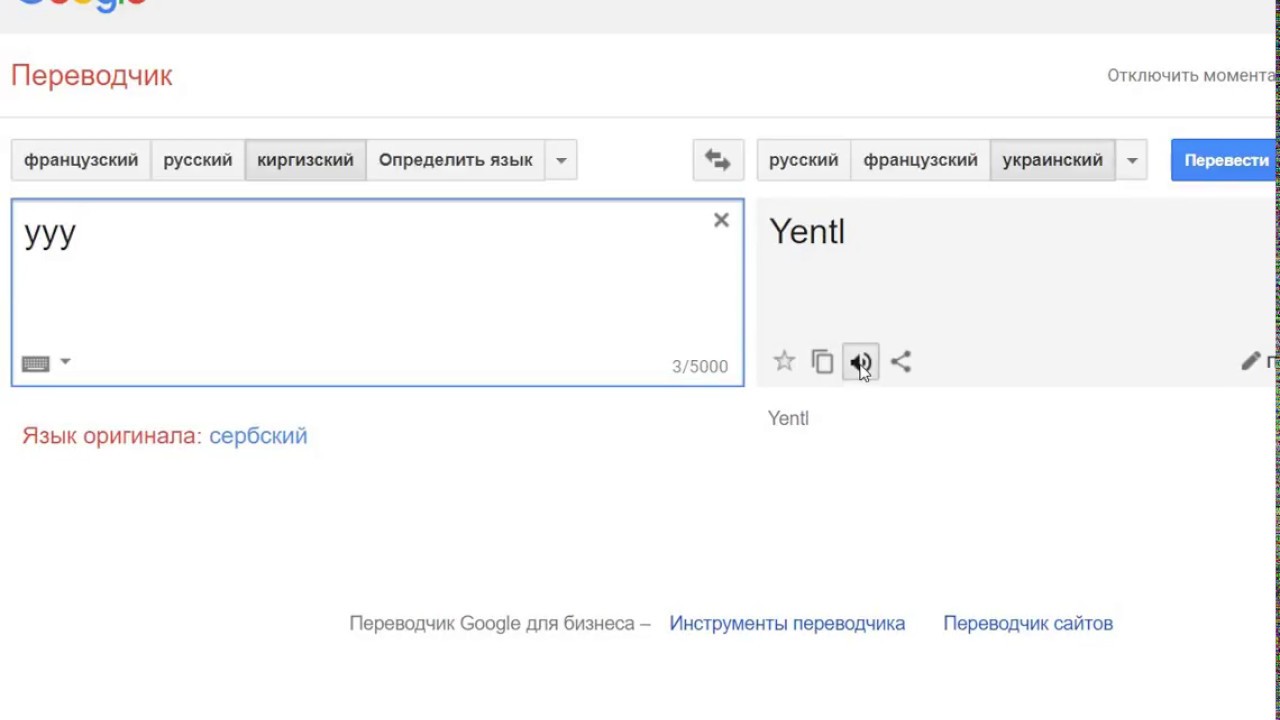This screenshot has height=720, width=1280.
Task: Copy the translation with the copy icon
Action: coord(822,362)
